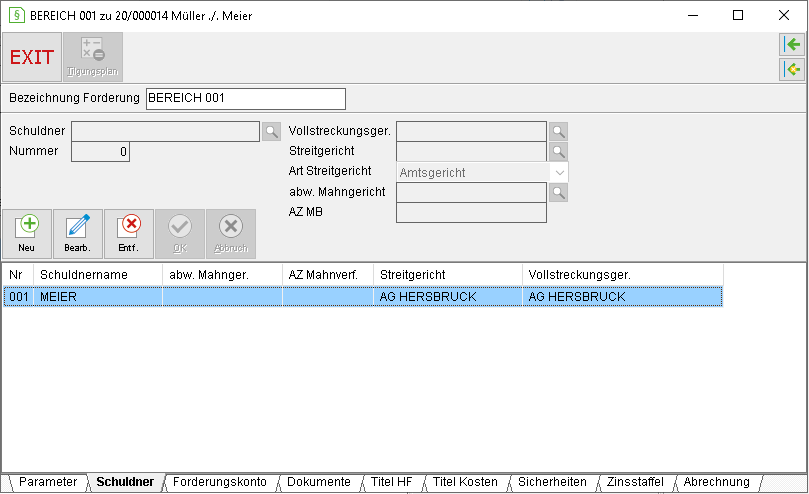The height and width of the screenshot is (494, 809).
Task: Sort by the Nr column header
Action: click(18, 275)
